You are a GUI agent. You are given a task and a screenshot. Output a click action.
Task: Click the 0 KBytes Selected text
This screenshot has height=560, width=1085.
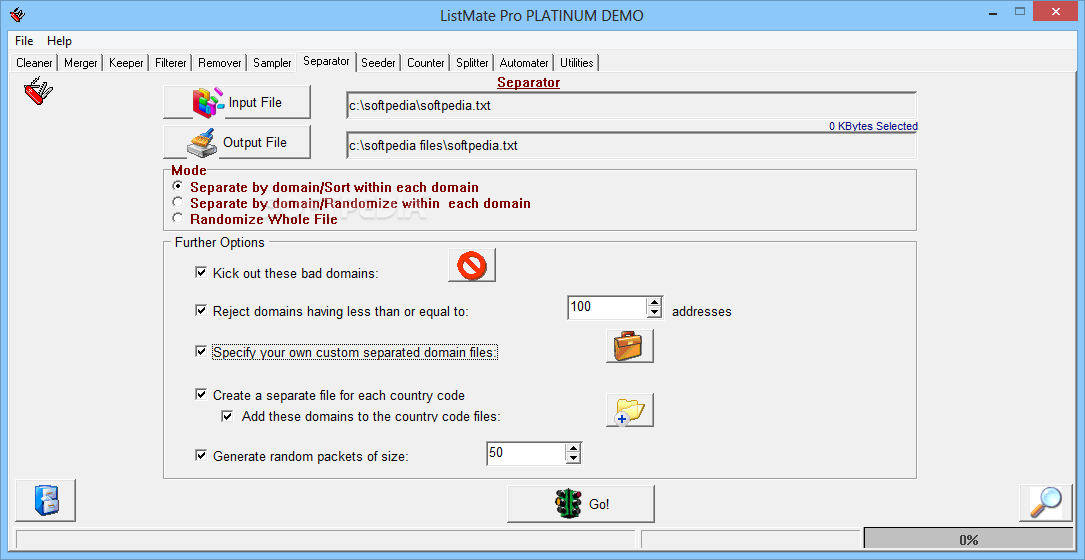[x=873, y=126]
